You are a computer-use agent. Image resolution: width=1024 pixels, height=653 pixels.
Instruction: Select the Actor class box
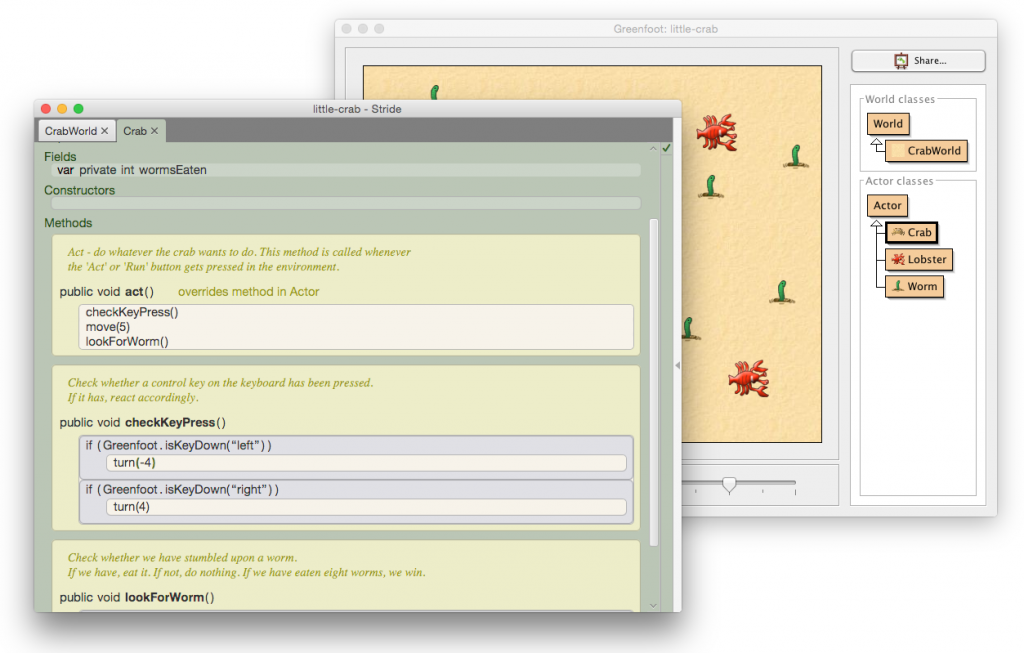coord(887,205)
